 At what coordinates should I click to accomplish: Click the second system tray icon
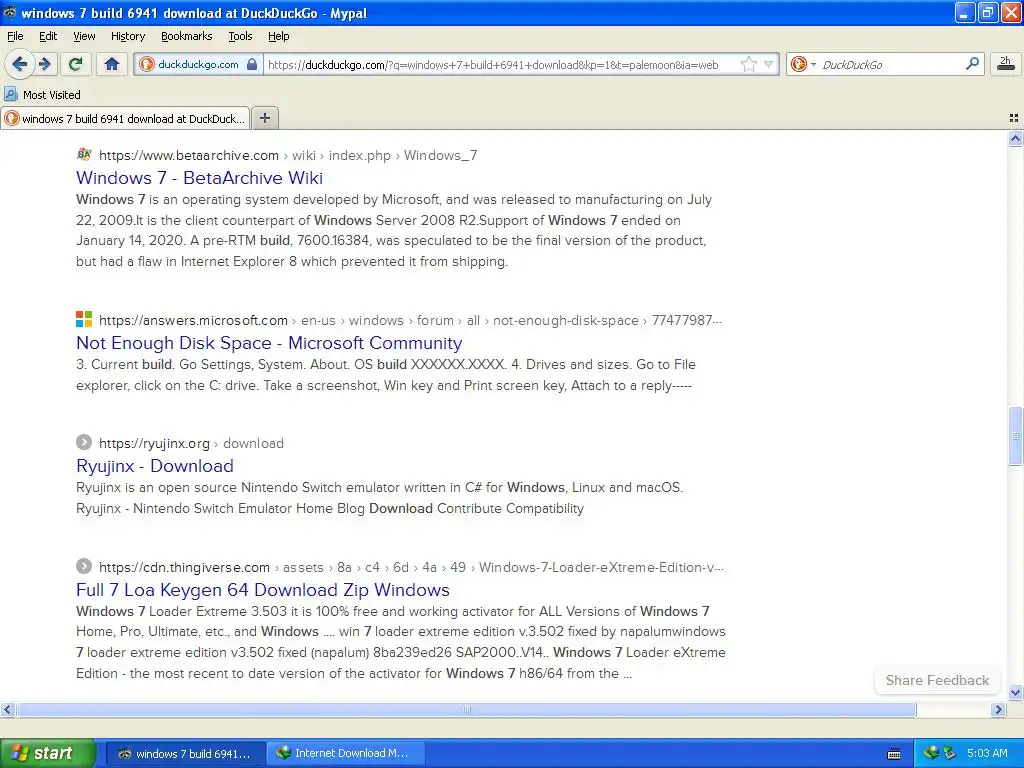tap(950, 753)
